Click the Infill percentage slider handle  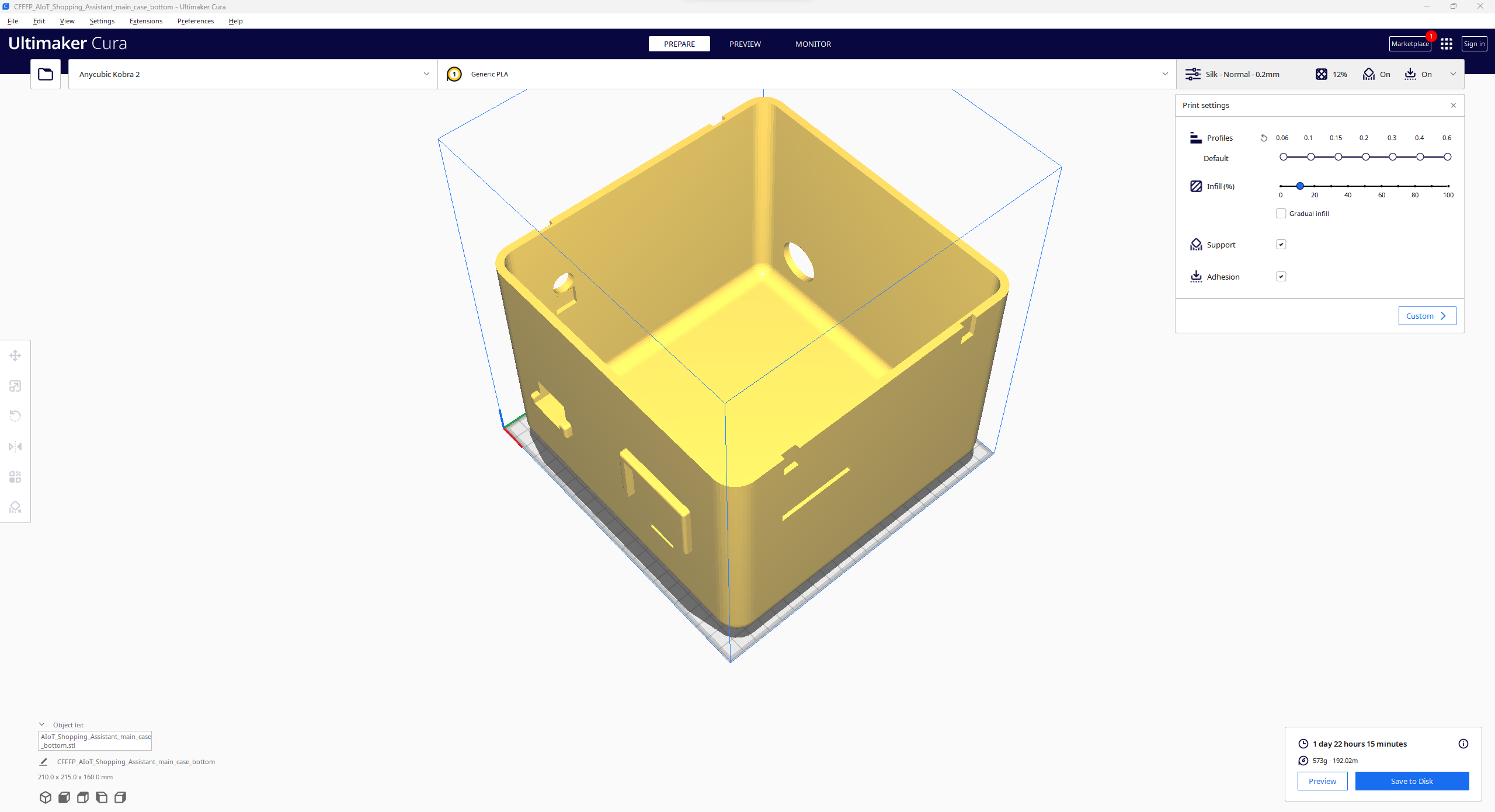coord(1300,186)
